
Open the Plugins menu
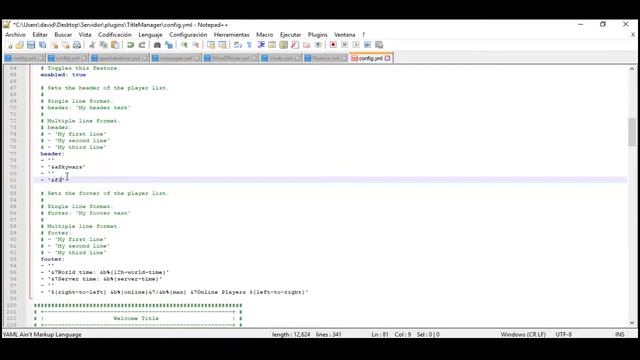(x=318, y=35)
